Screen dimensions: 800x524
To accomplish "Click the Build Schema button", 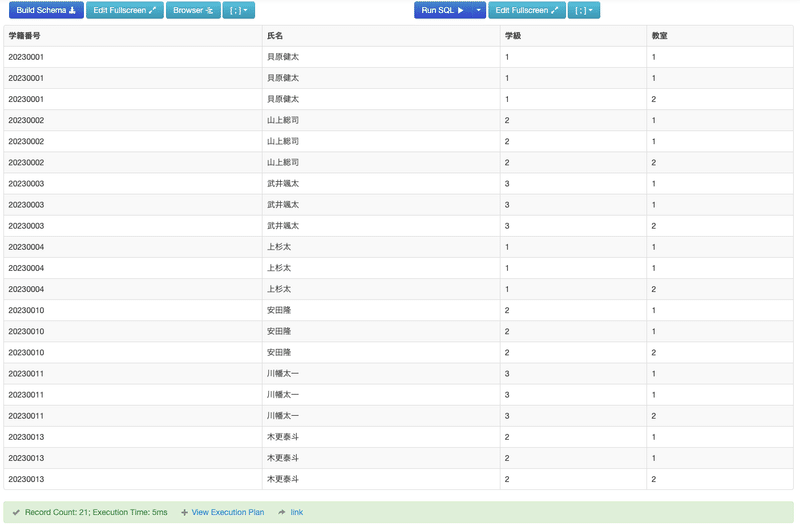I will [46, 10].
